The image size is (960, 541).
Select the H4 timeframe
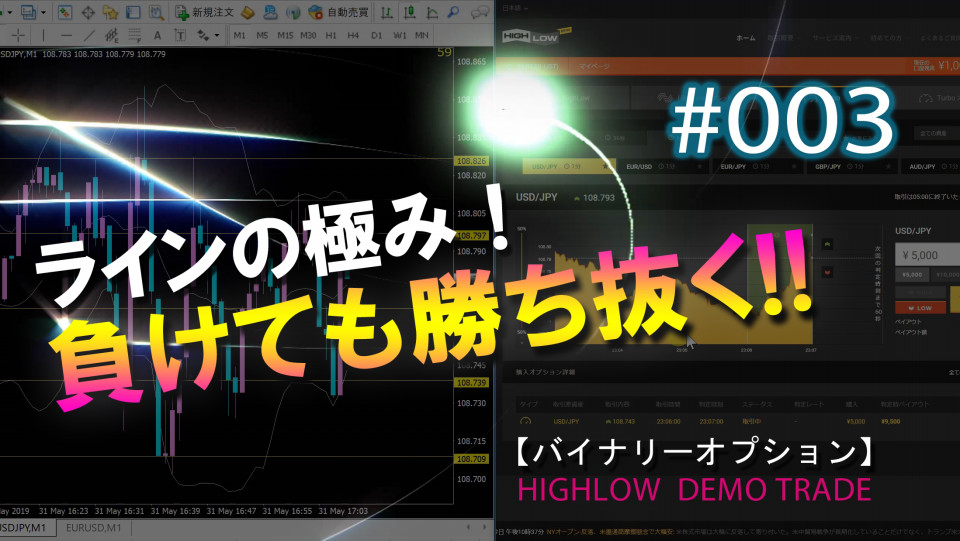coord(353,35)
